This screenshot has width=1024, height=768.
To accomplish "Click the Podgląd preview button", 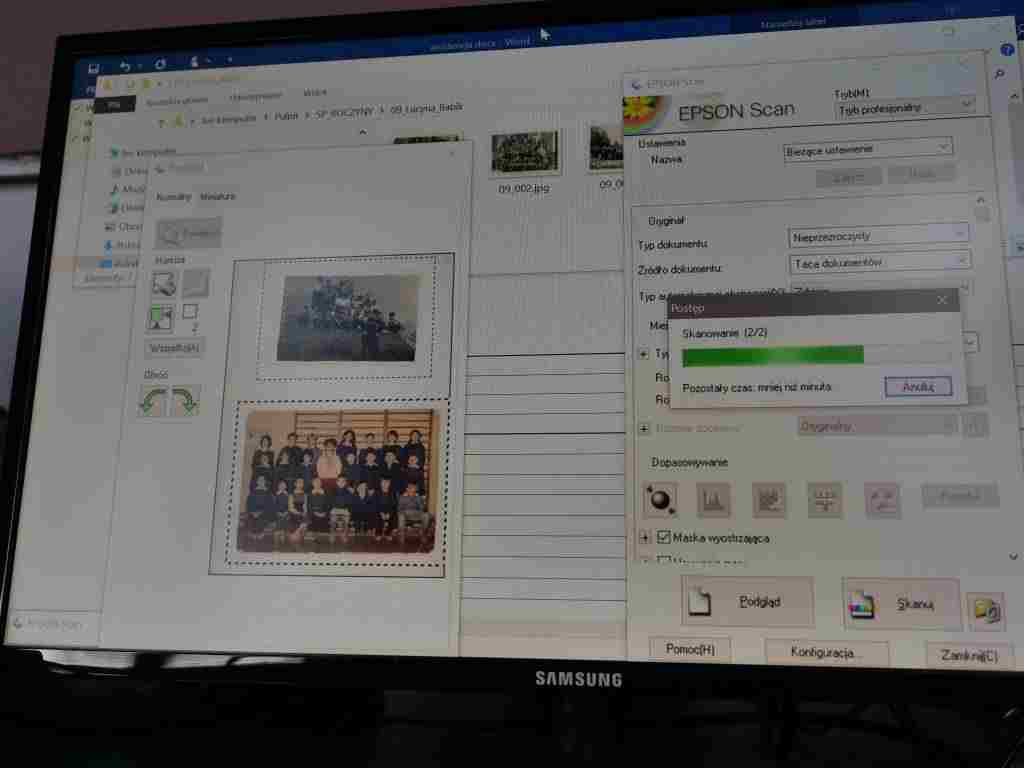I will coord(747,601).
